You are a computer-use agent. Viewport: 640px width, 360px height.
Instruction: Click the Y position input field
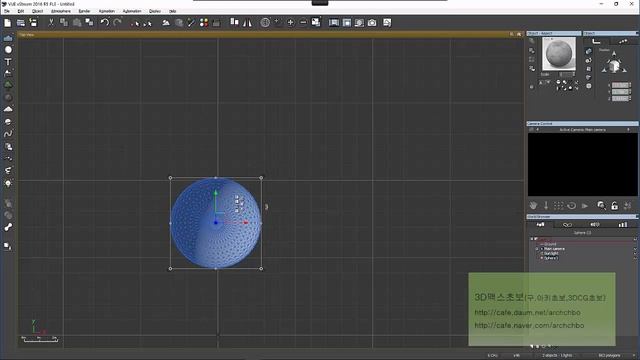click(x=620, y=92)
